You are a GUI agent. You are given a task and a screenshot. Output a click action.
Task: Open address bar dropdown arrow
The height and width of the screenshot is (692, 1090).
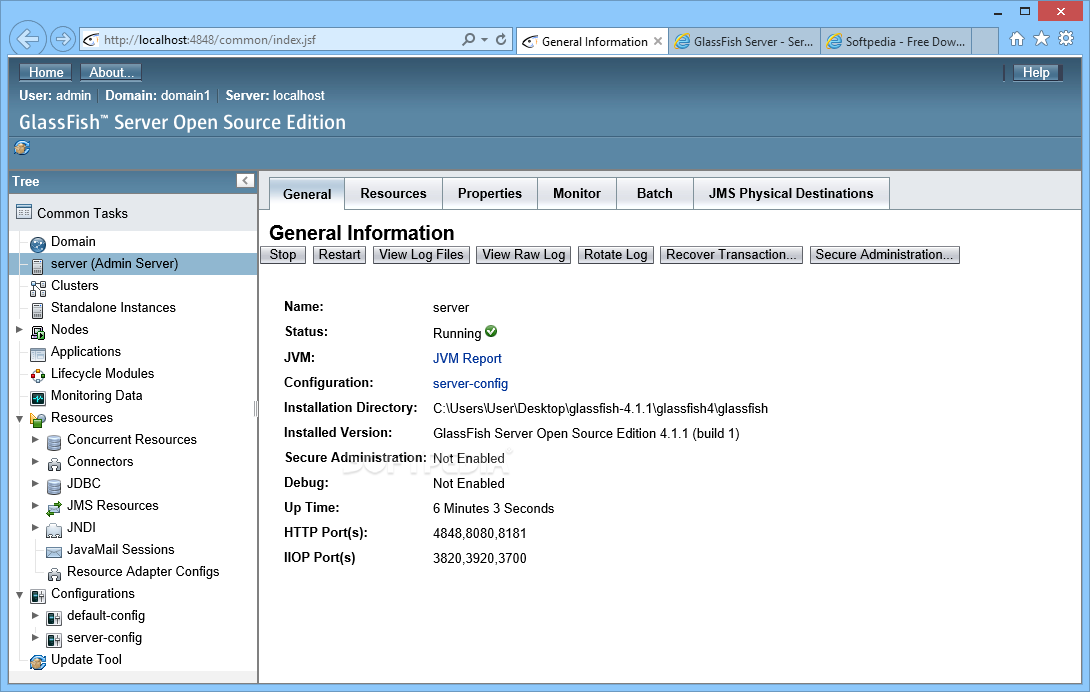click(485, 40)
